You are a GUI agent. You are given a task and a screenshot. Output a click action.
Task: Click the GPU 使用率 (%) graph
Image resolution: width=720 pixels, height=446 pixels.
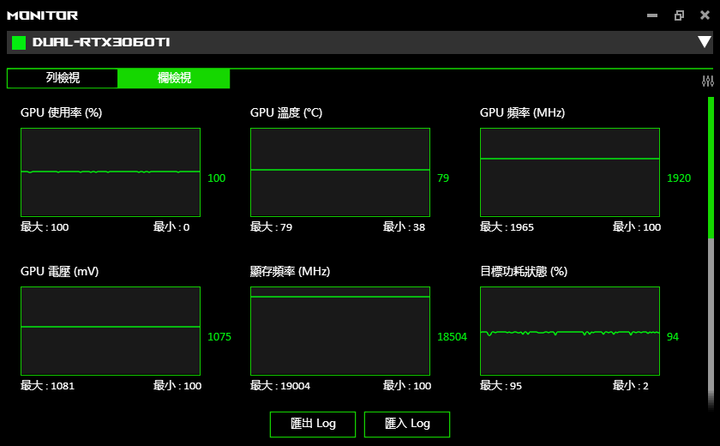[111, 172]
